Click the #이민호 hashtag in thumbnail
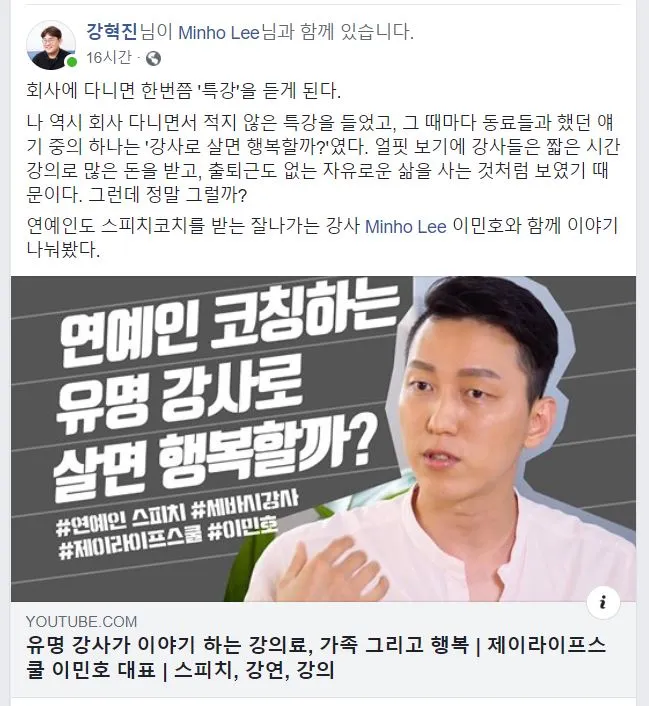Viewport: 649px width, 706px height. (x=243, y=529)
